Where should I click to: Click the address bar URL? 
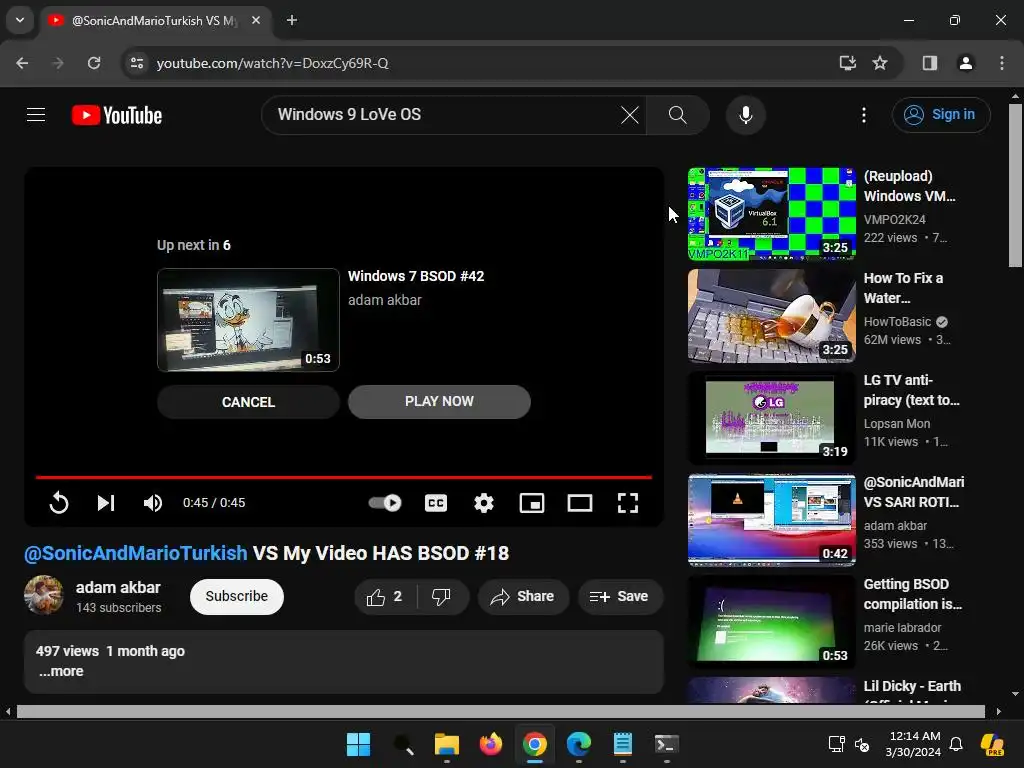point(272,63)
